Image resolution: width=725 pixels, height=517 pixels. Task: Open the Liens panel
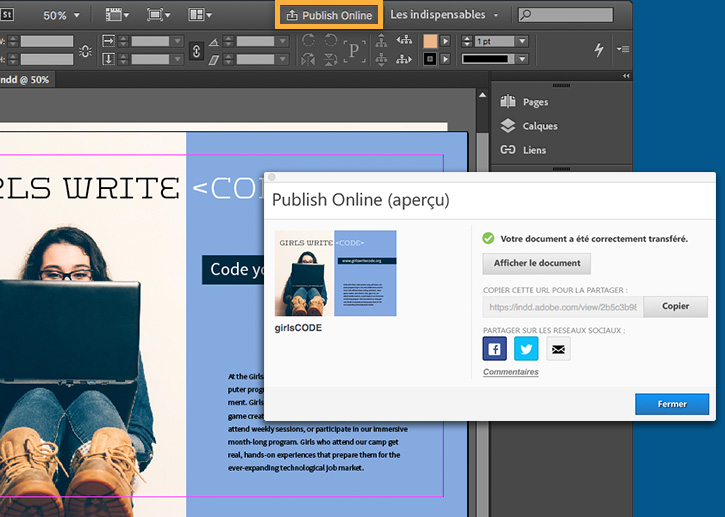click(534, 150)
